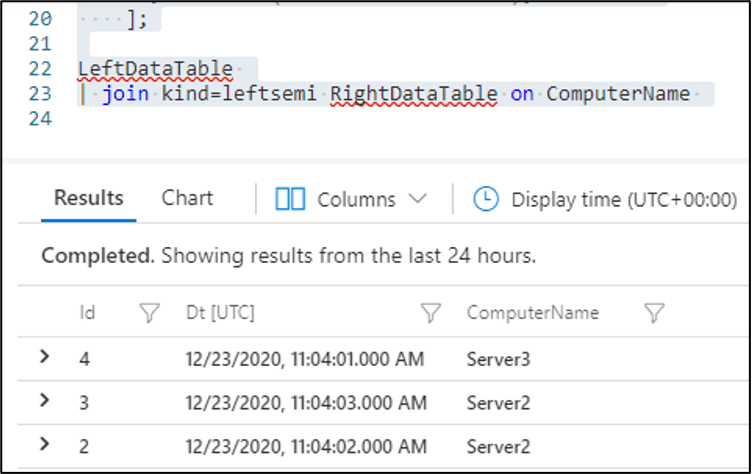
Task: Switch to the Results tab
Action: coord(89,198)
